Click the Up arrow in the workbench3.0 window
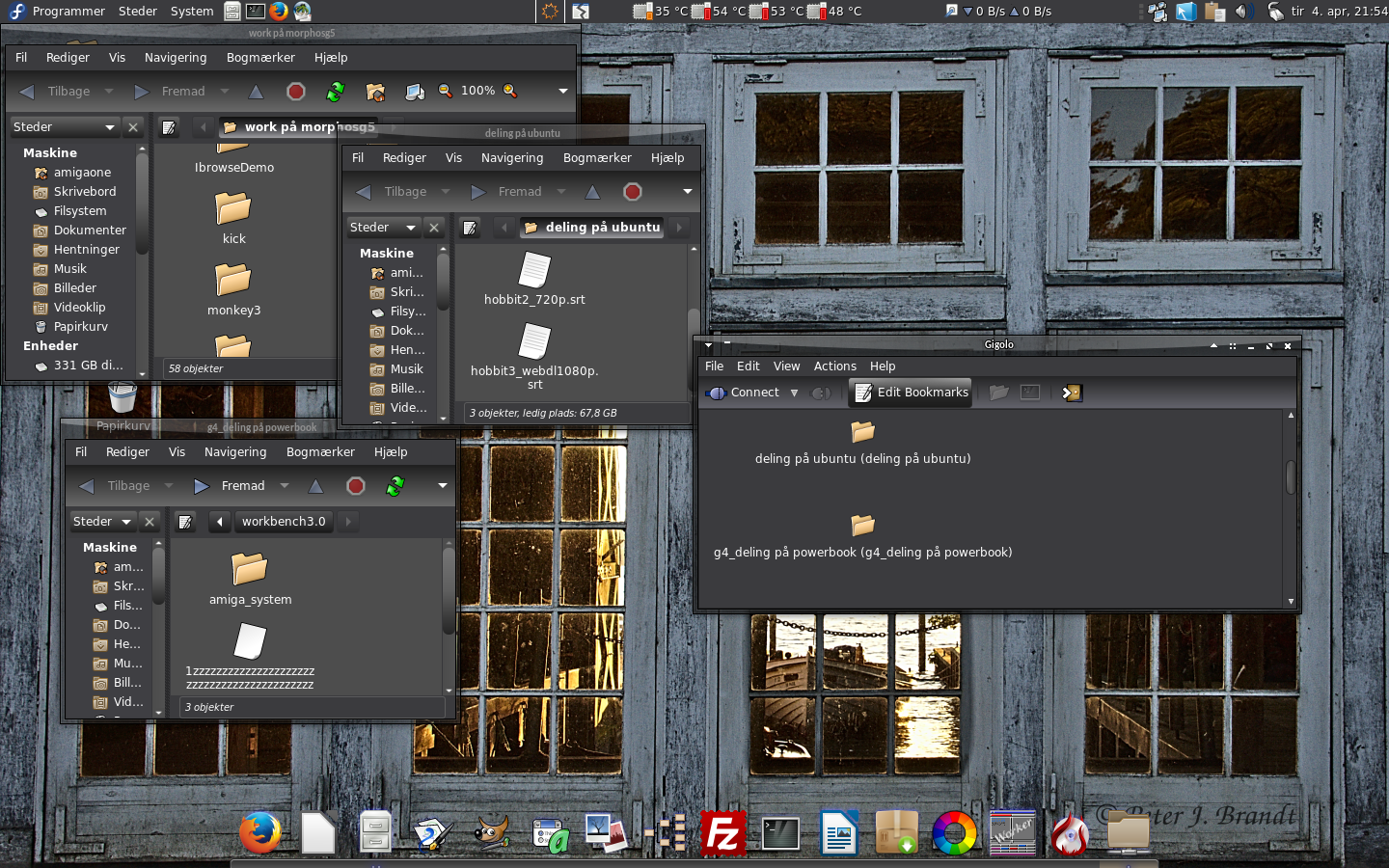 [x=315, y=486]
